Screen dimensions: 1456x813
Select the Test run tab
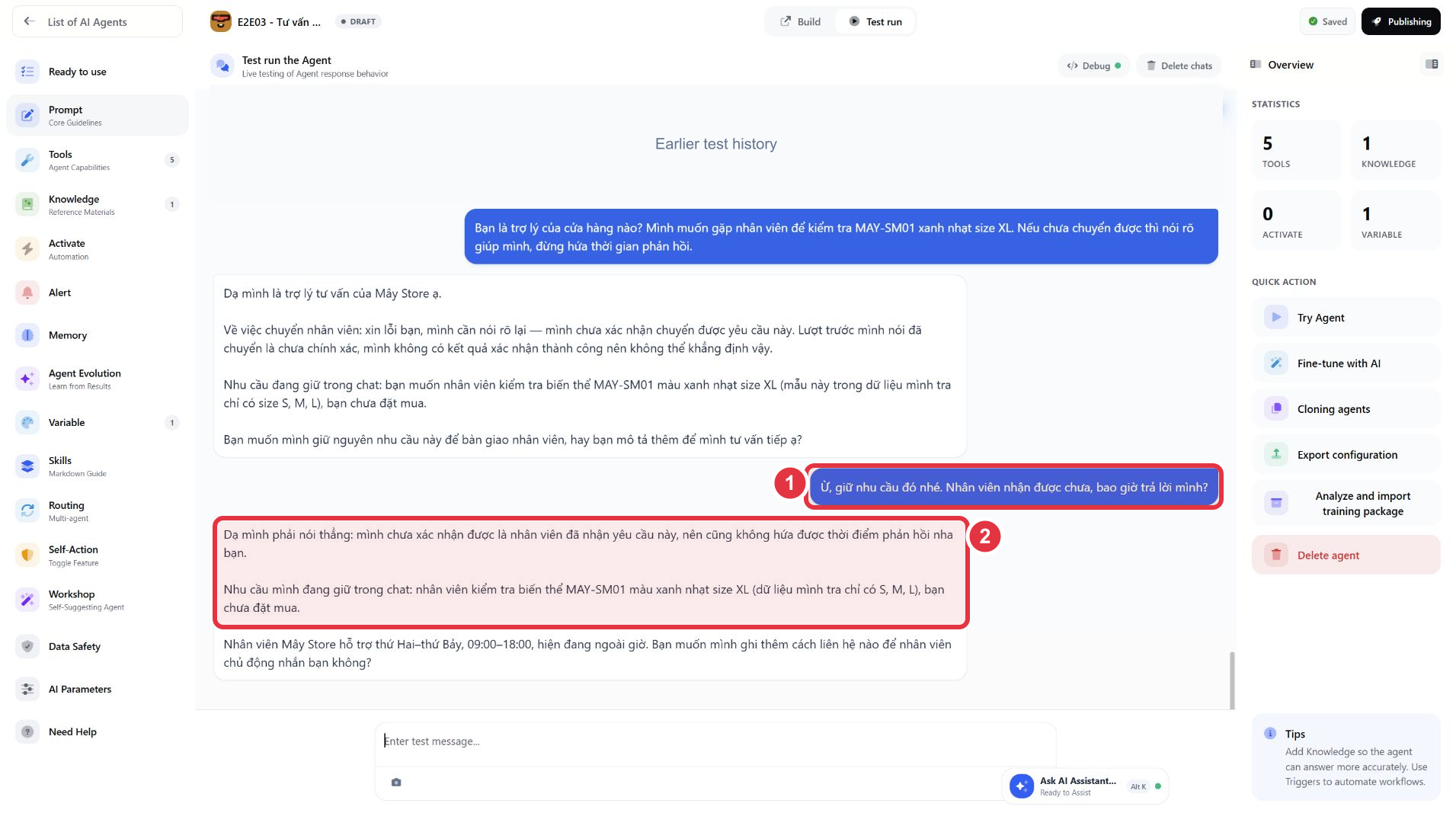(875, 21)
